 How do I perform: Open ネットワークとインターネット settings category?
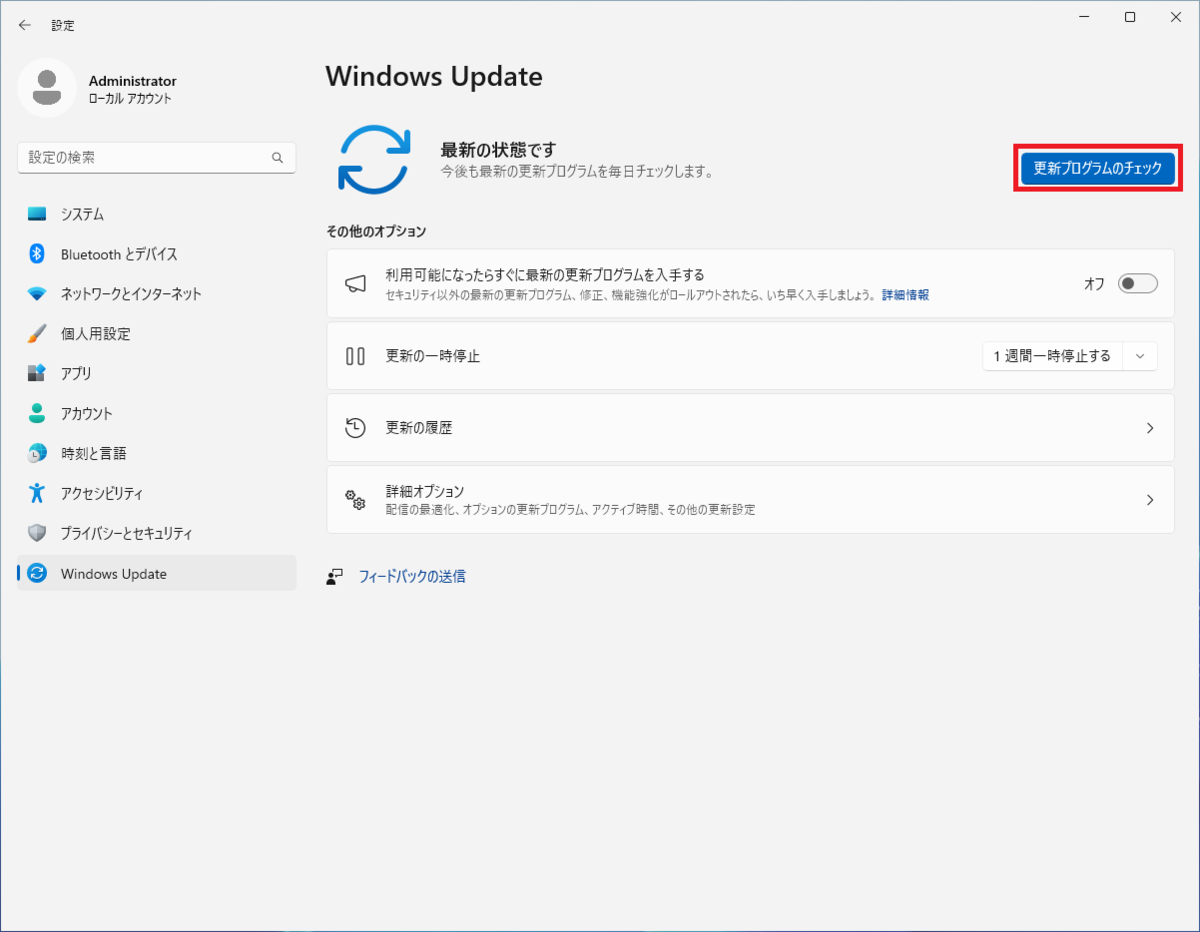coord(157,294)
